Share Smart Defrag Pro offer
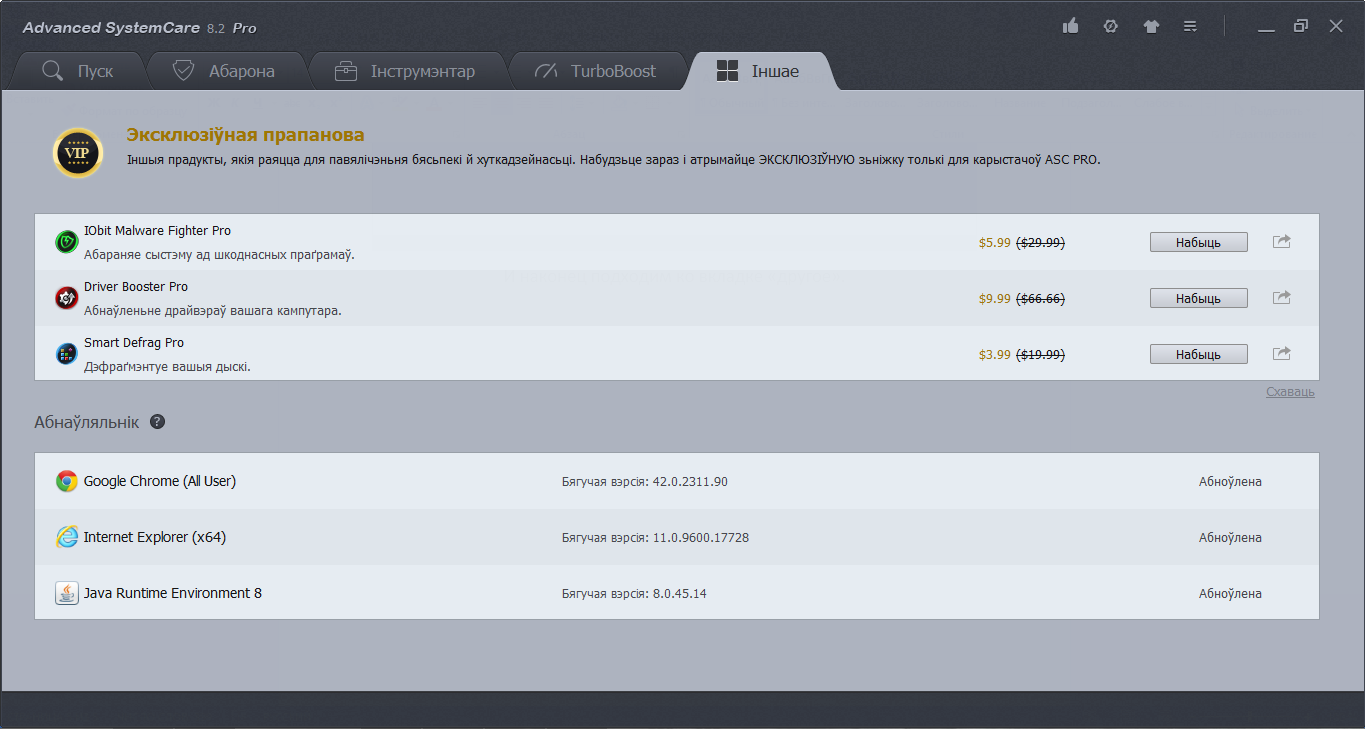 click(1281, 353)
